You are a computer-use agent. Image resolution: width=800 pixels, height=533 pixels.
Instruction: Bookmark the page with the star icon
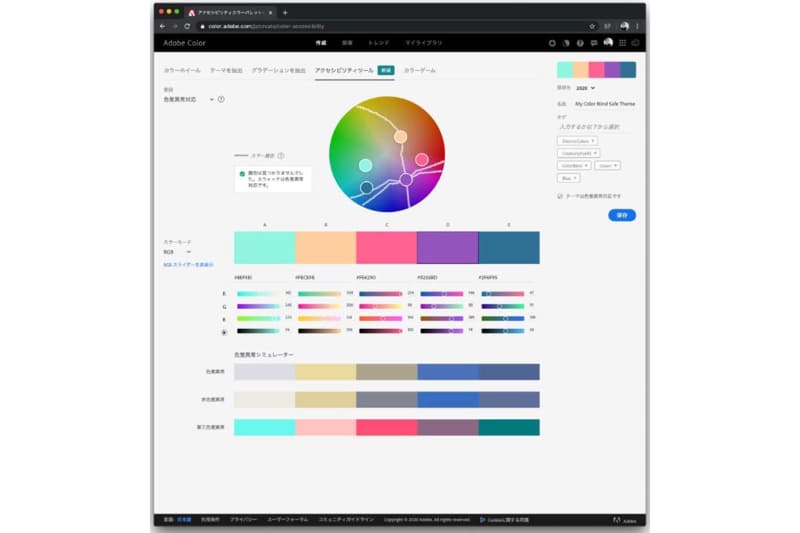(x=592, y=26)
